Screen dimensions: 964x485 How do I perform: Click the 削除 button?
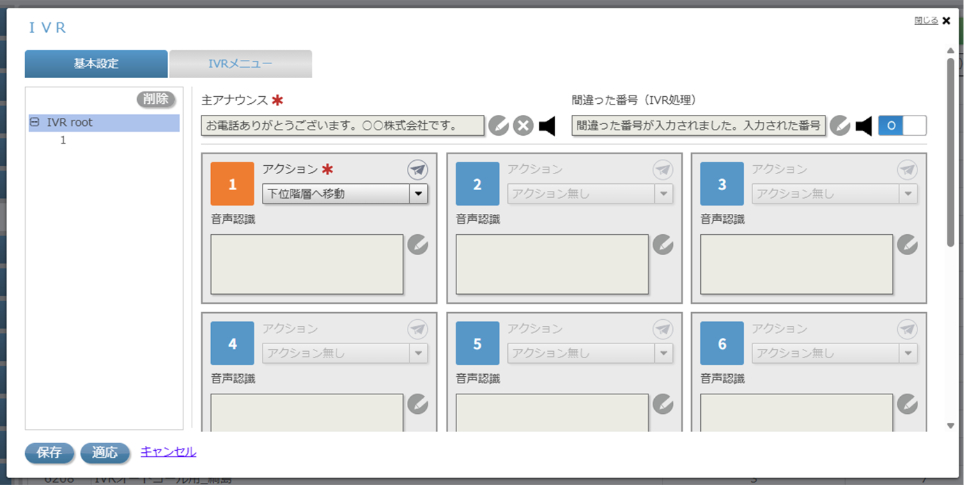[x=156, y=100]
